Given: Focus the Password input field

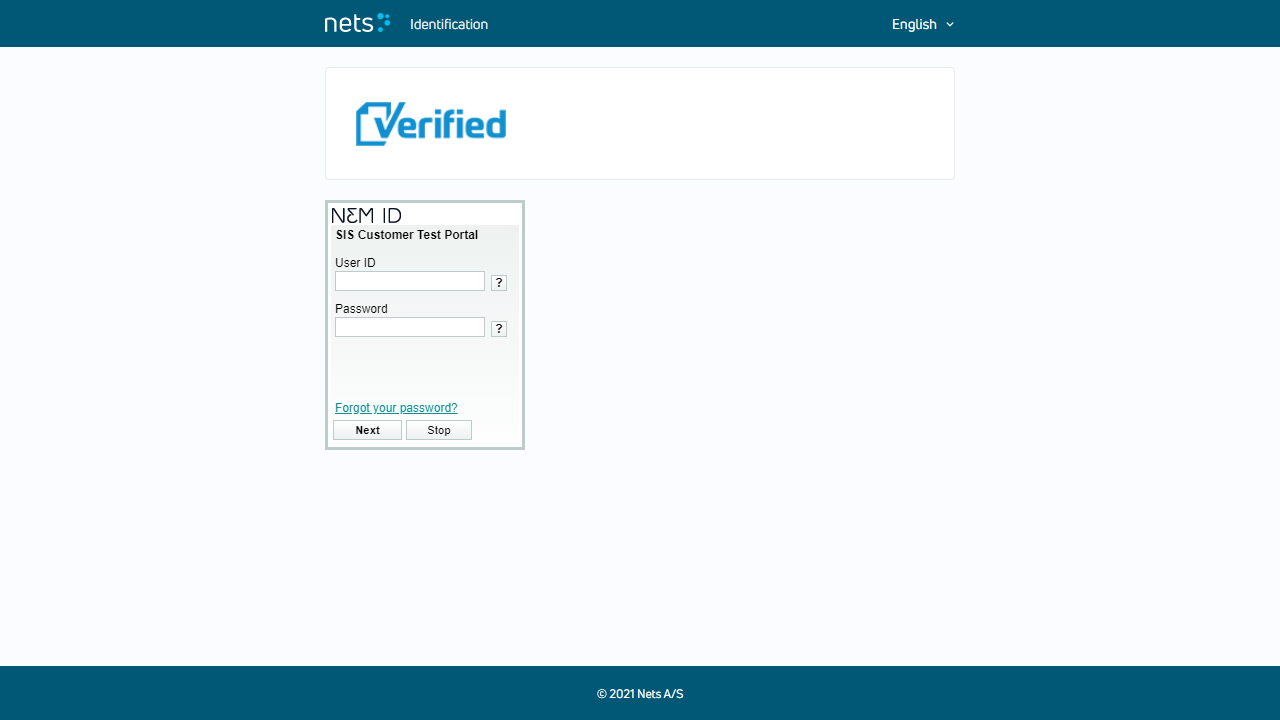Looking at the screenshot, I should [x=410, y=327].
